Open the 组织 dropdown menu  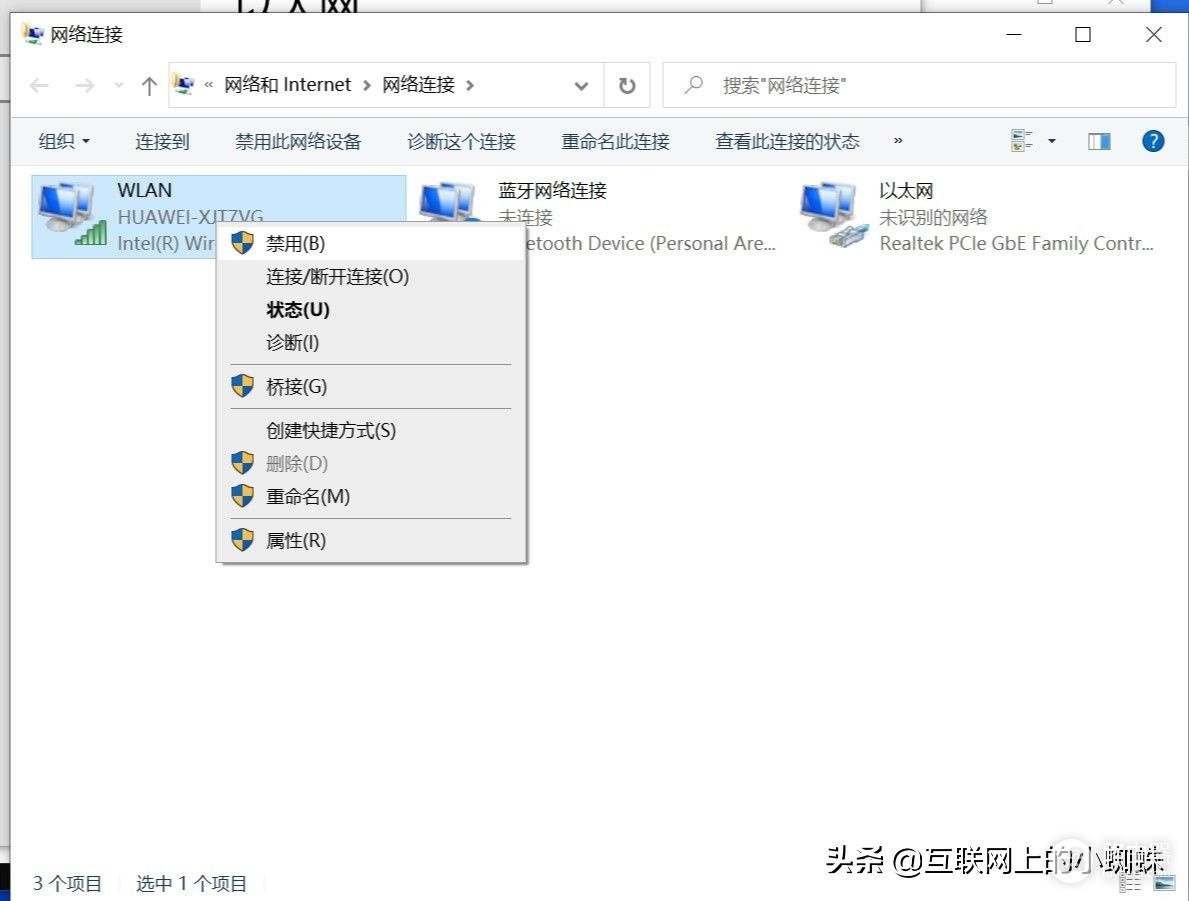[64, 141]
